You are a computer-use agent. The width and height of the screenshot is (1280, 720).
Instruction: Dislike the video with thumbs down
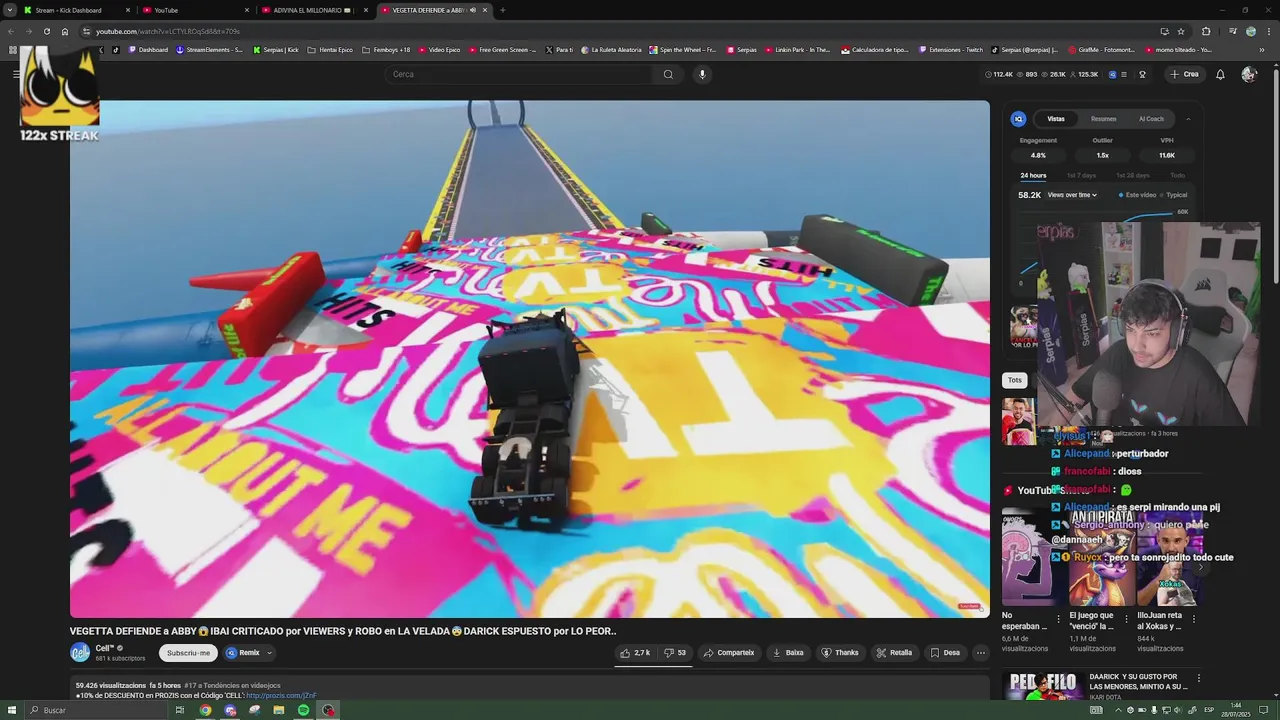(675, 653)
